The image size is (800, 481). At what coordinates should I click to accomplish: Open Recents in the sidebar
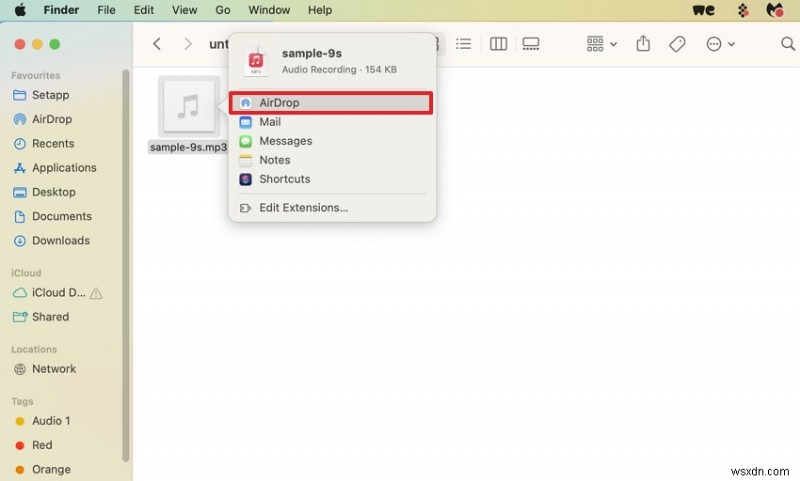click(x=53, y=144)
